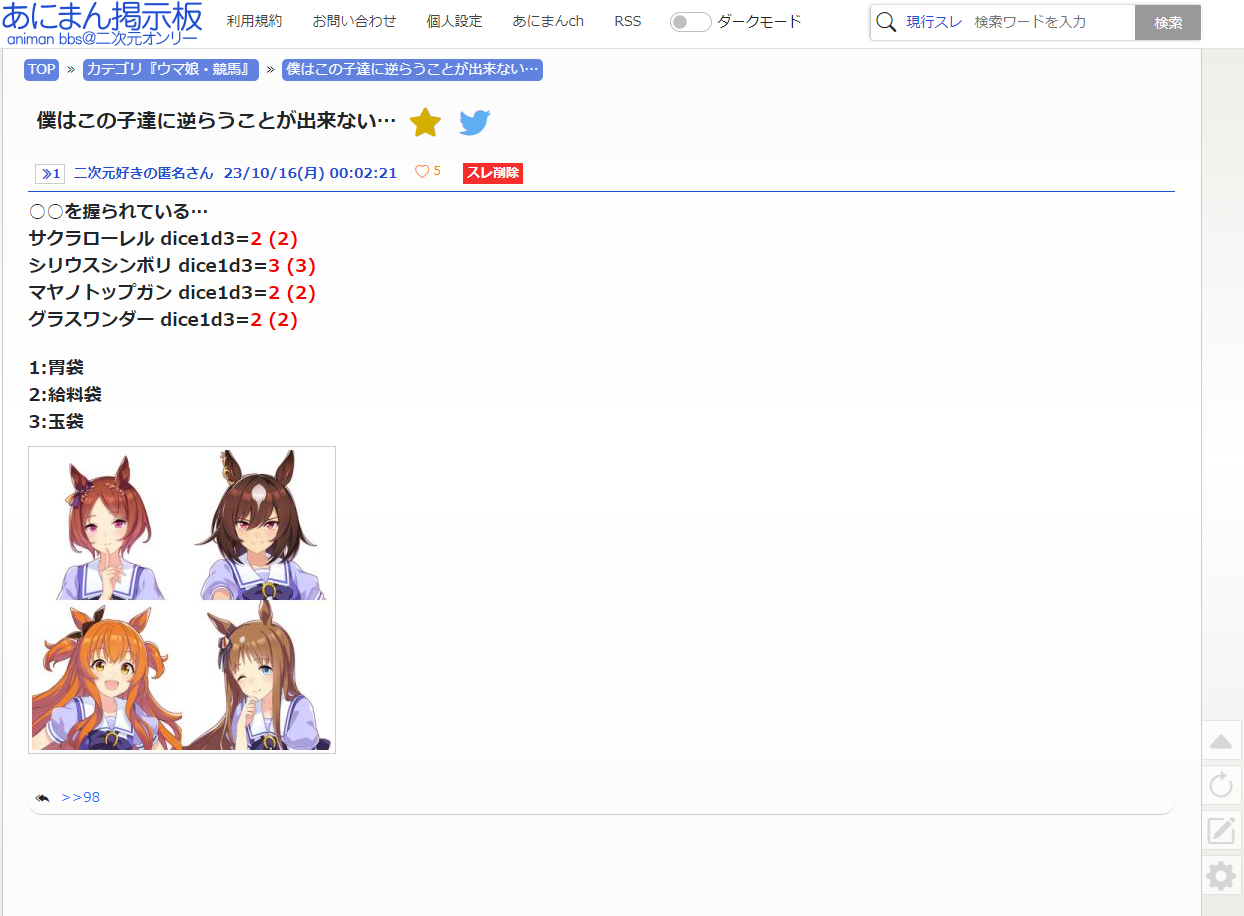This screenshot has width=1244, height=916.
Task: Click poster name 二次元好きの匿名さん
Action: click(x=144, y=173)
